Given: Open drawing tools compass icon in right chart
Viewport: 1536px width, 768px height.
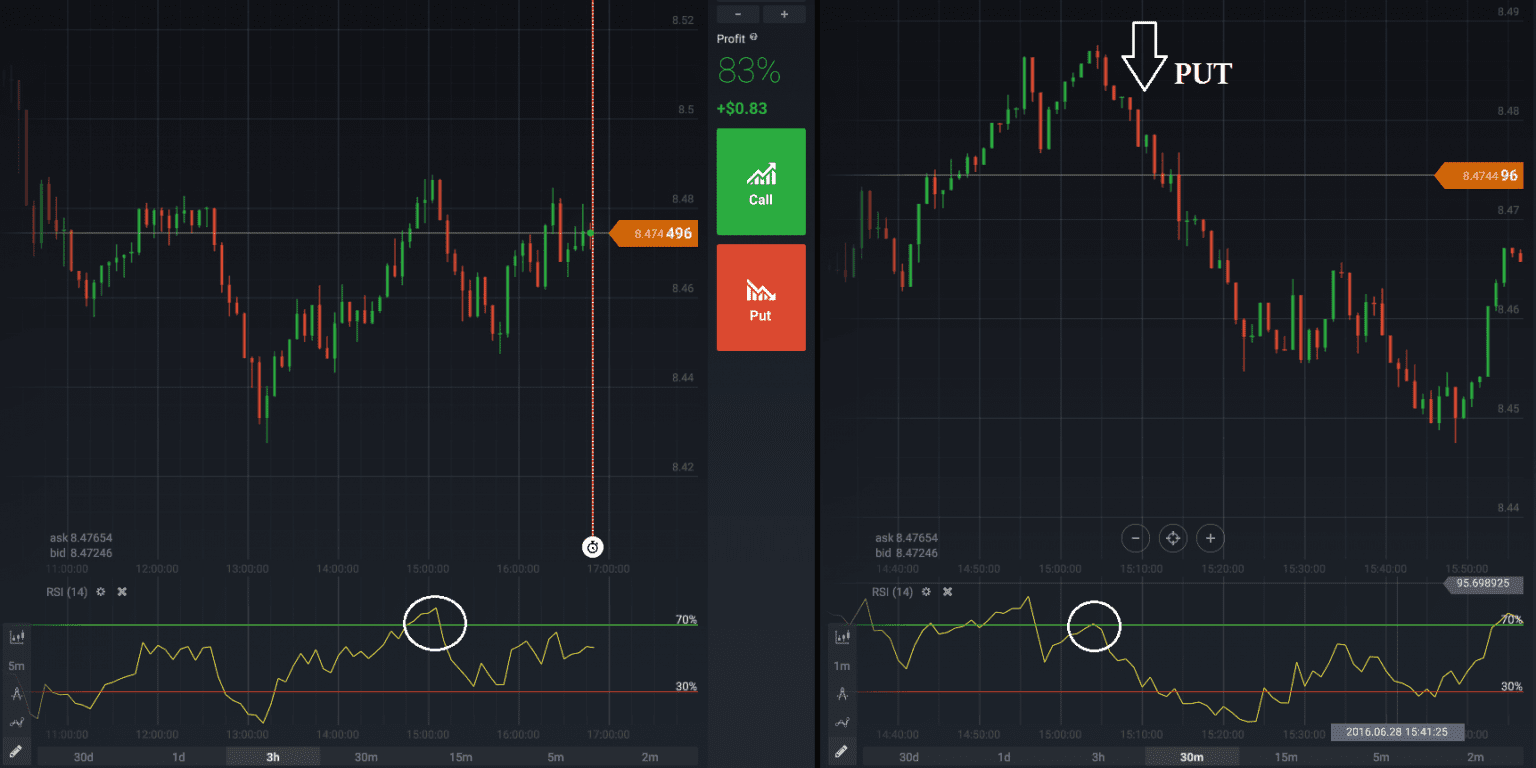Looking at the screenshot, I should click(842, 693).
